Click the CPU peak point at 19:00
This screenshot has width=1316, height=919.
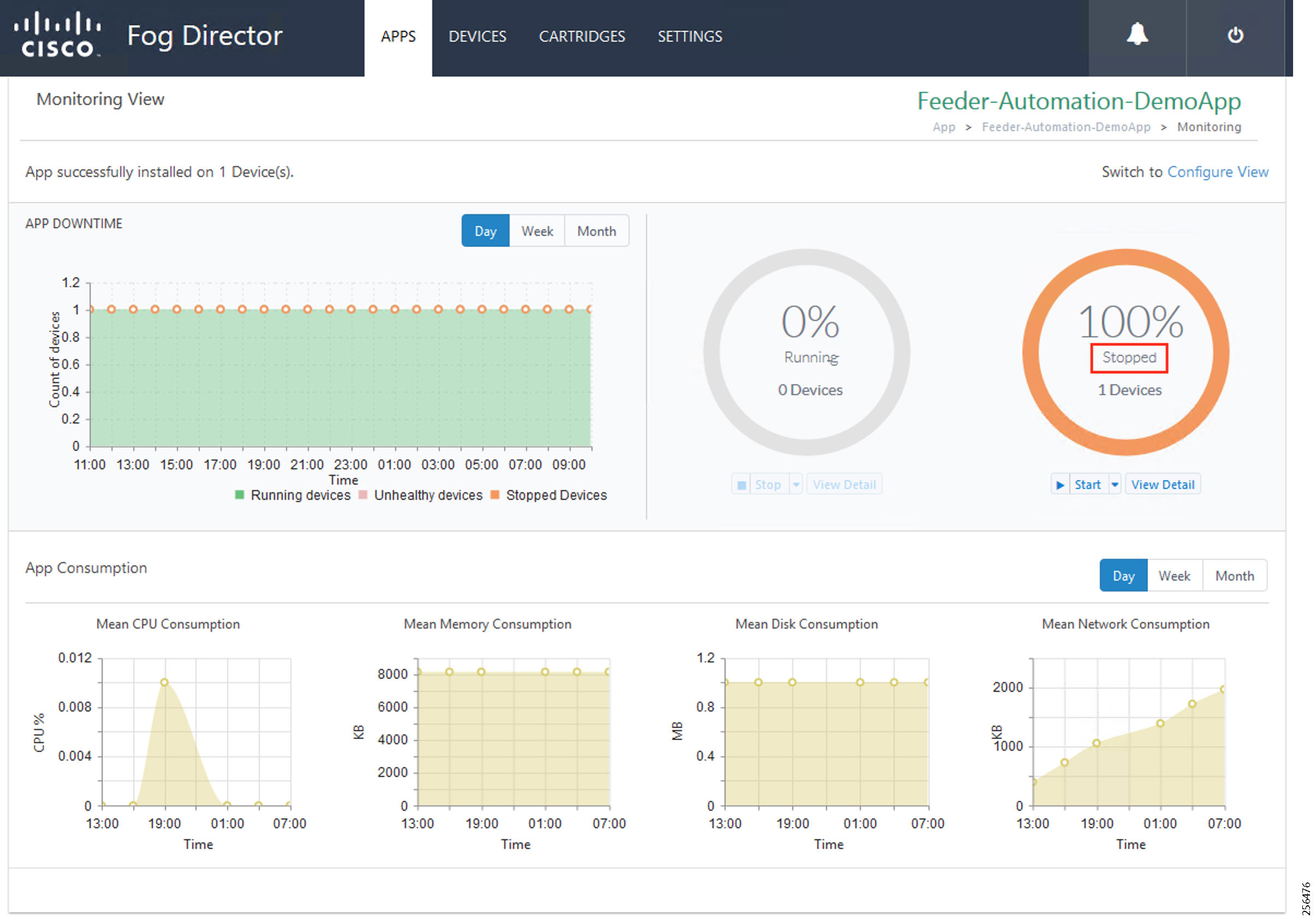coord(164,682)
